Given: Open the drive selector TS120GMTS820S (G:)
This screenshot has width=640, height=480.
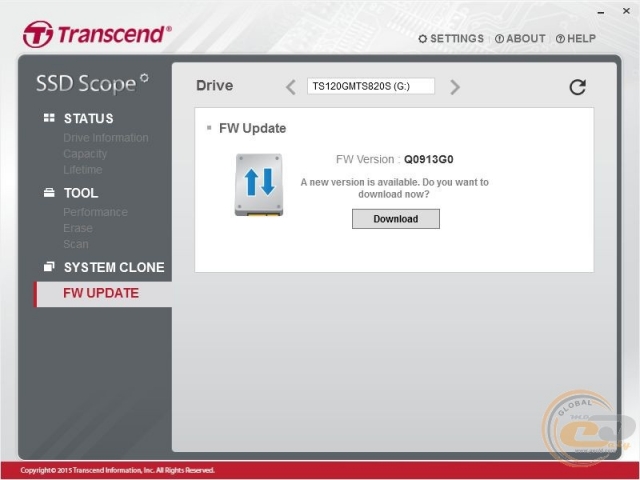Looking at the screenshot, I should click(371, 86).
